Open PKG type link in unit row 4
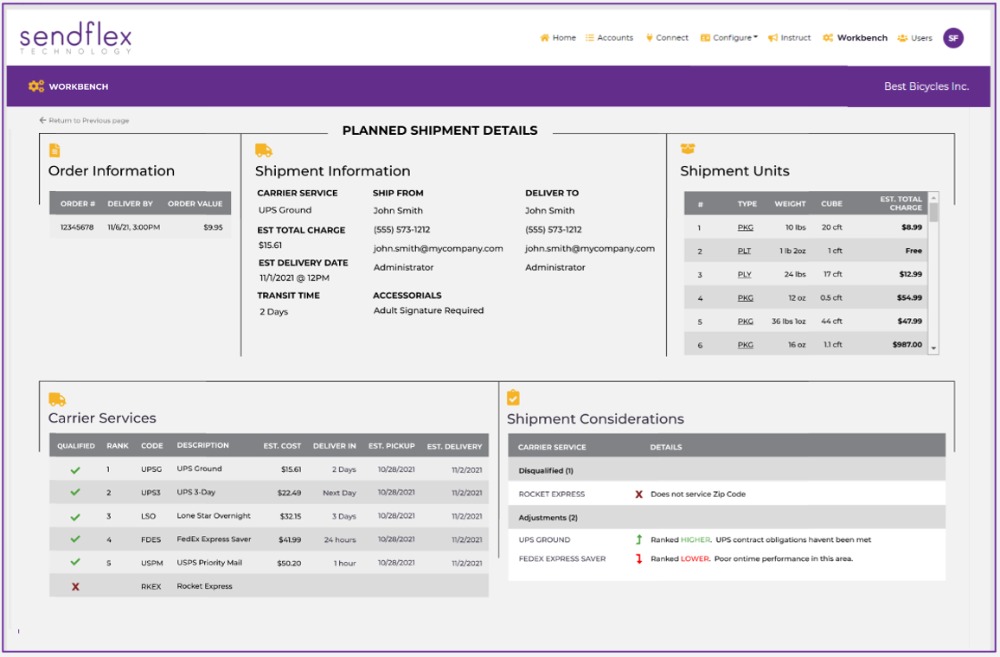The height and width of the screenshot is (657, 1000). pyautogui.click(x=745, y=298)
